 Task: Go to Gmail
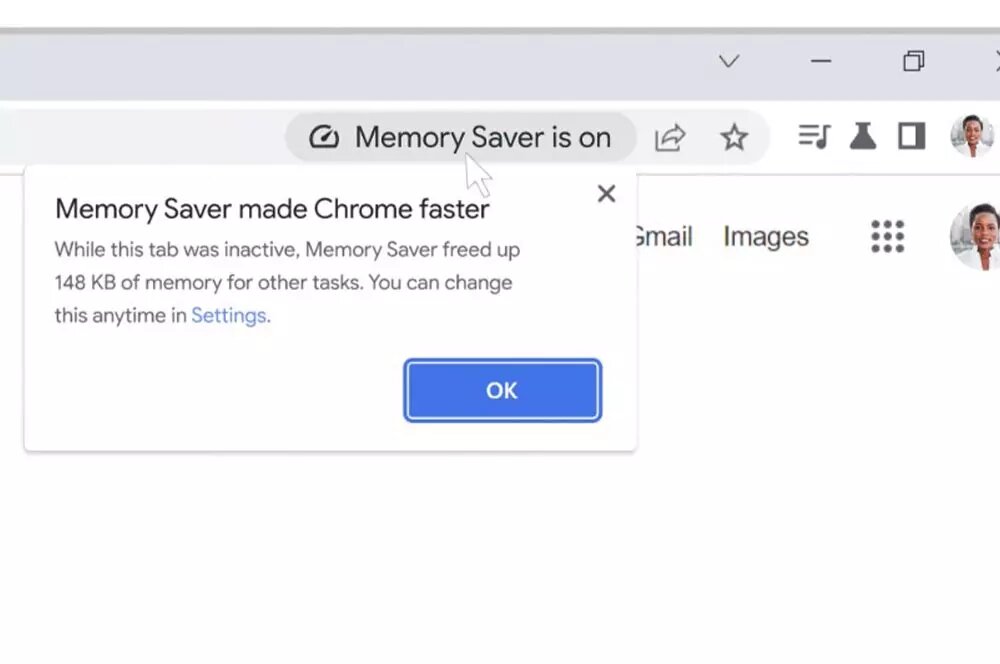click(662, 237)
